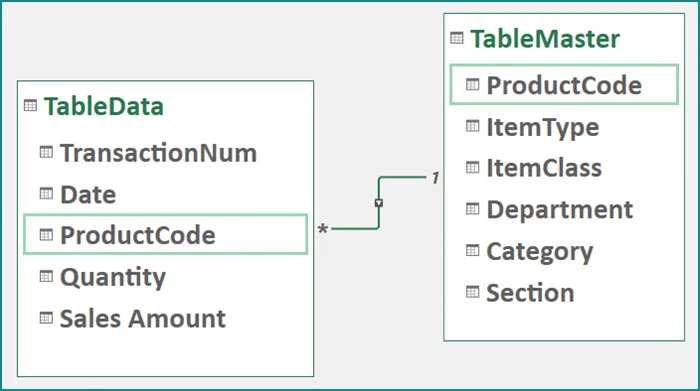Click the column icon next to TransactionNum
Image resolution: width=700 pixels, height=391 pixels.
[x=46, y=152]
